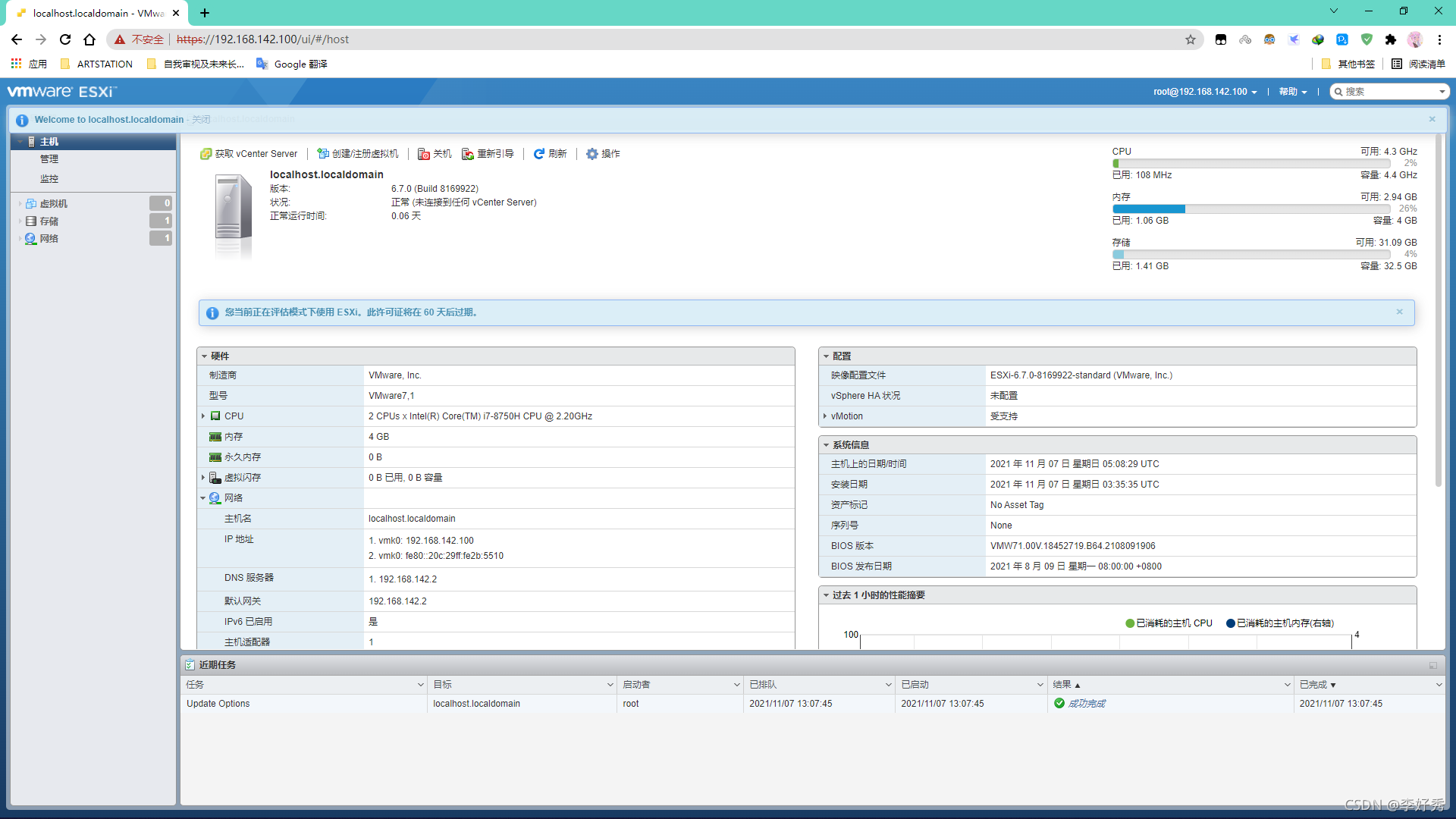Collapse the Hardware (硬件) panel
1456x819 pixels.
pyautogui.click(x=205, y=356)
